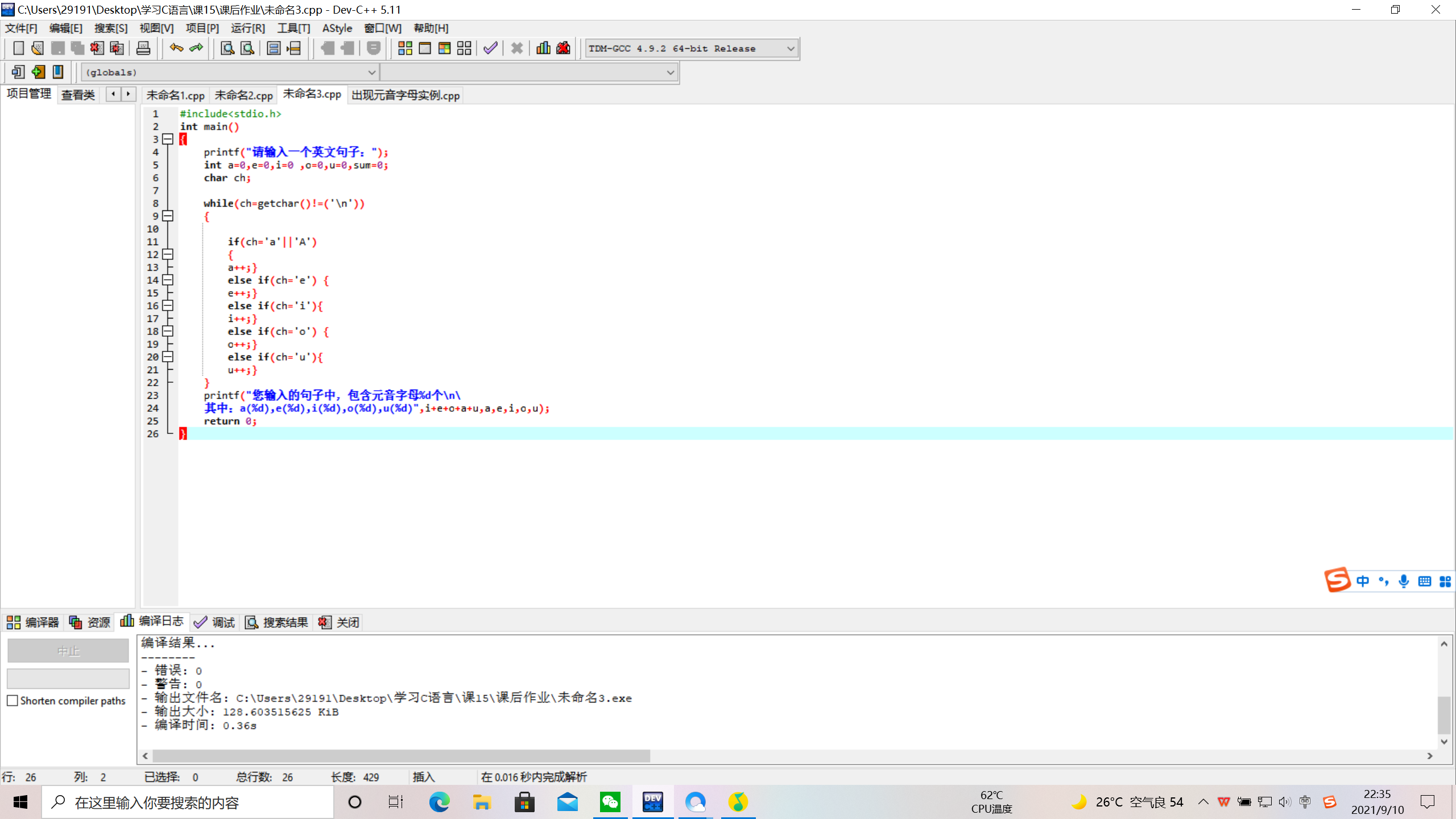Click the Goto function toolbar icon

pos(274,48)
